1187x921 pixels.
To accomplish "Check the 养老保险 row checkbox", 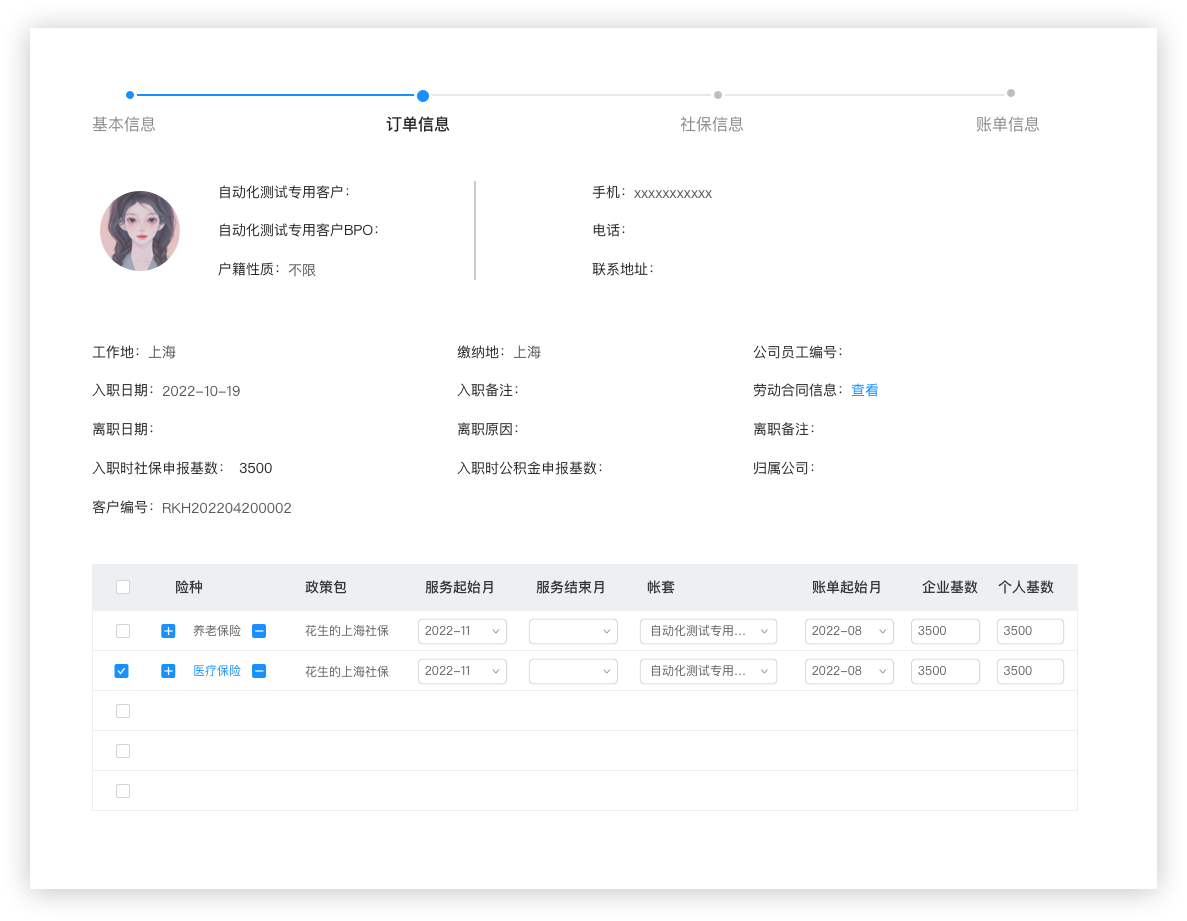I will coord(123,631).
